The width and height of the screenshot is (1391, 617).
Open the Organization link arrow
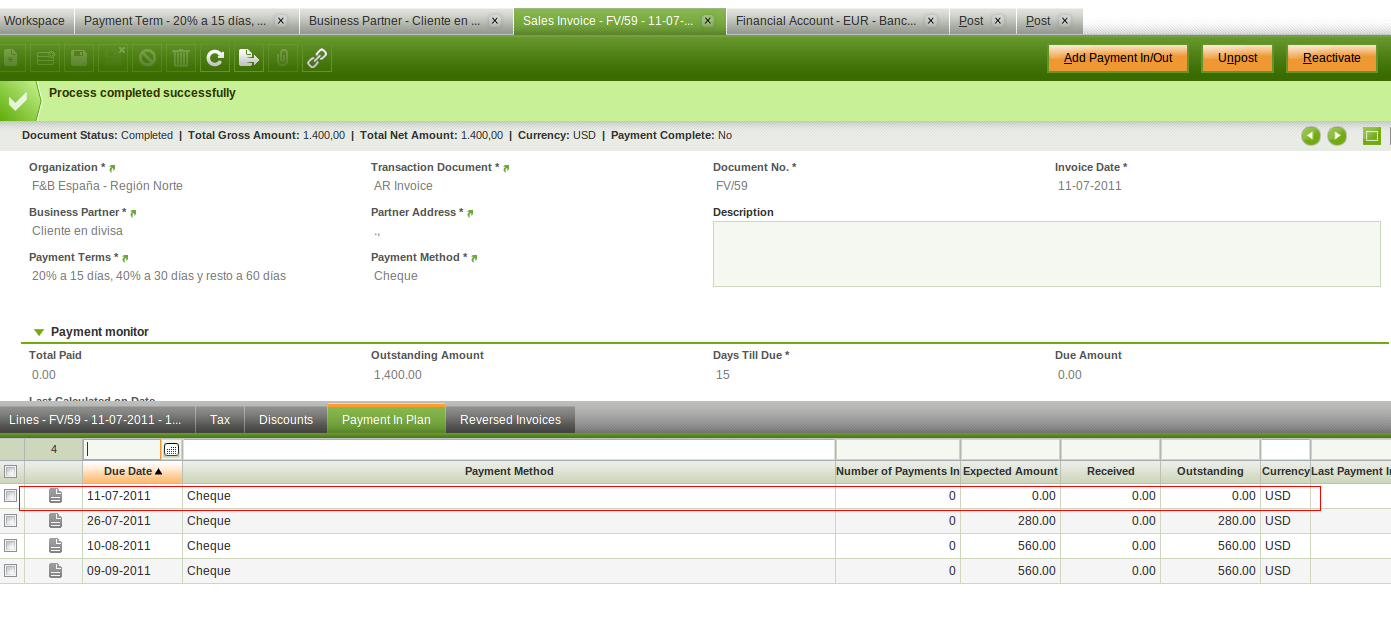pos(112,168)
